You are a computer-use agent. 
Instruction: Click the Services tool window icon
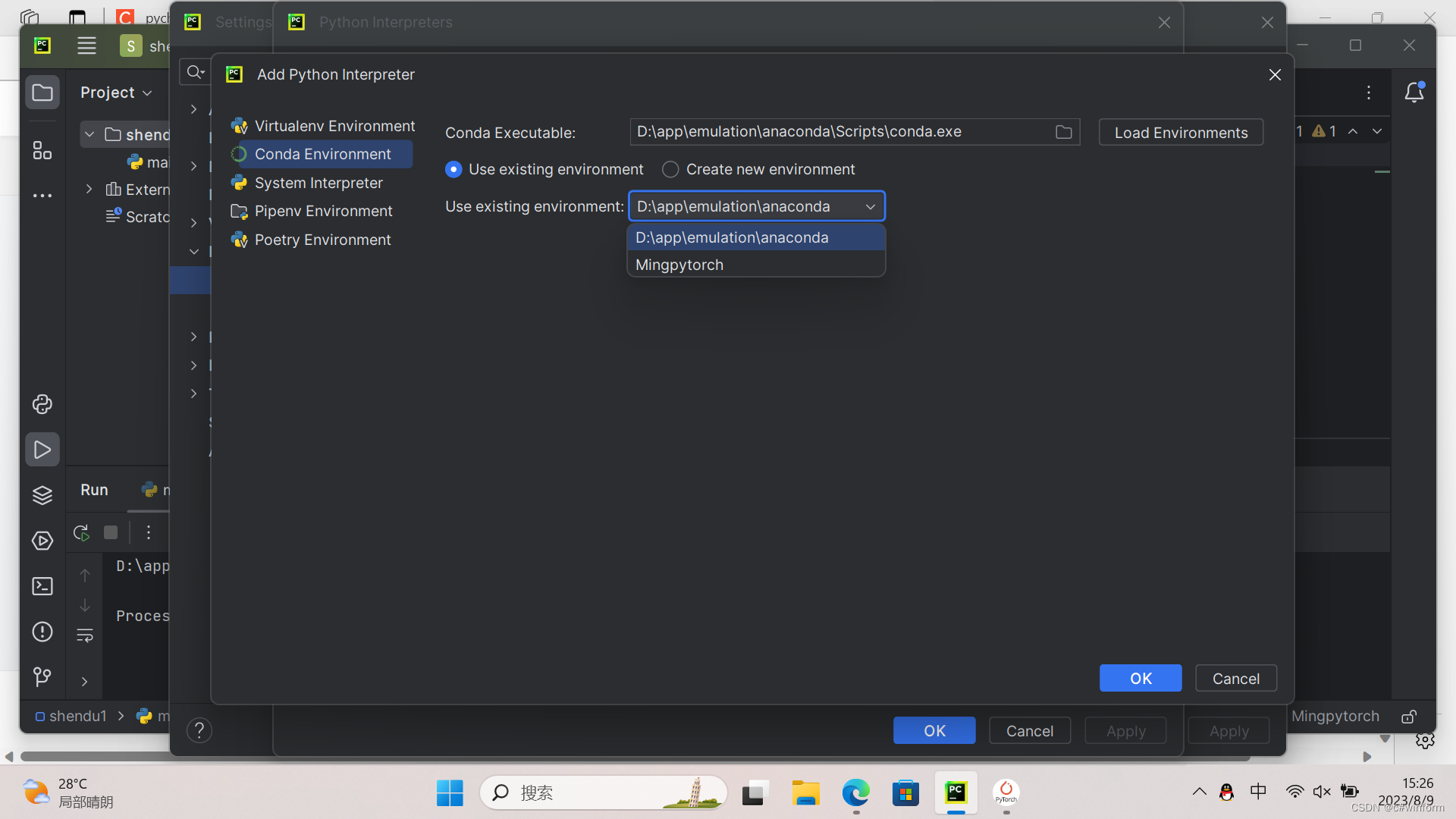tap(42, 541)
